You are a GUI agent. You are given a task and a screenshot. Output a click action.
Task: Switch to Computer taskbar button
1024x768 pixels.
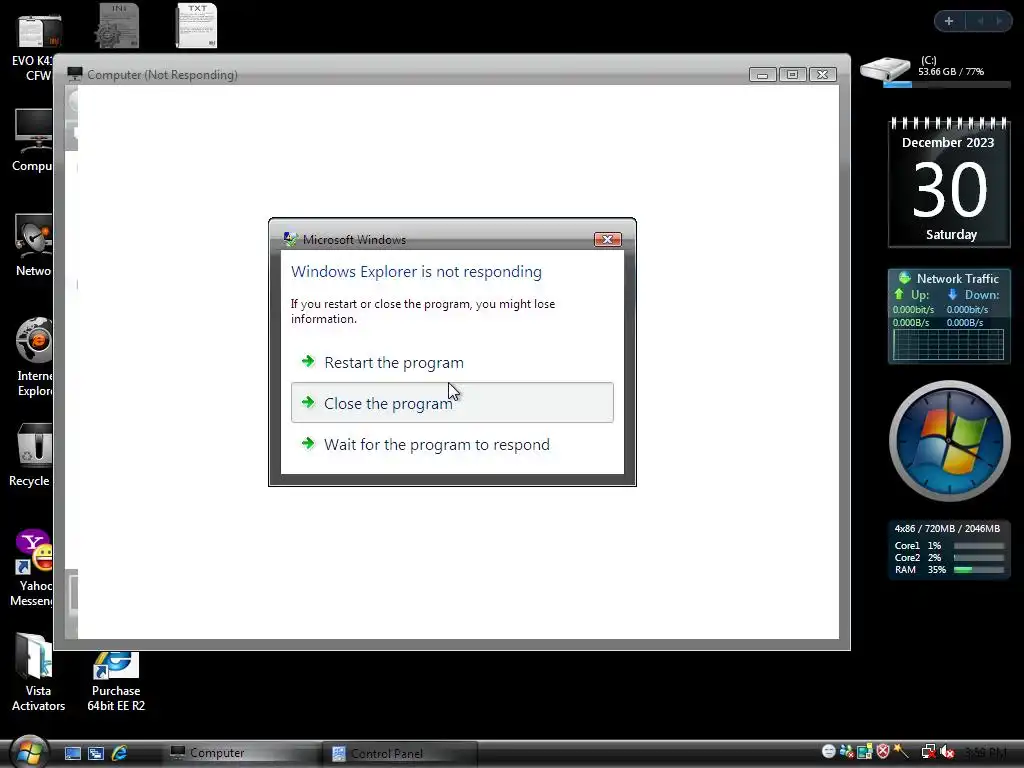pyautogui.click(x=242, y=753)
